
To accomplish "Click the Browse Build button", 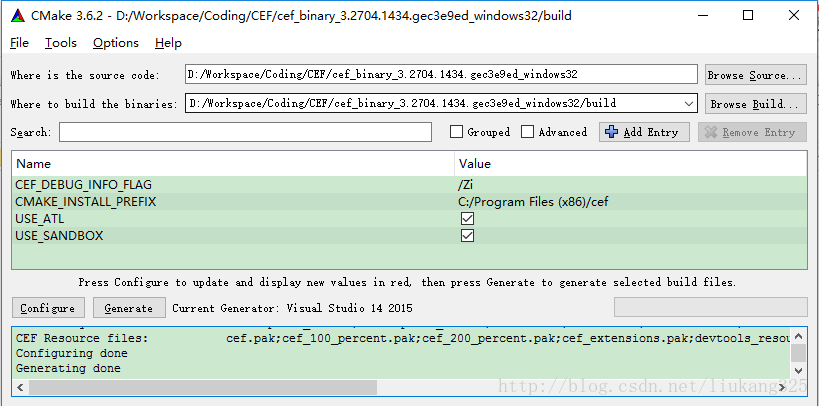I will (x=755, y=103).
